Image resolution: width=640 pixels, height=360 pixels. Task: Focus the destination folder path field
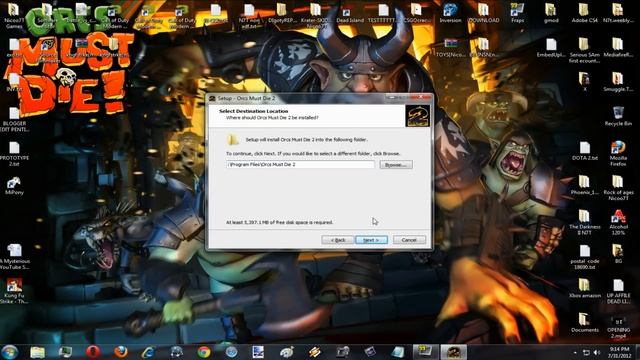coord(300,164)
